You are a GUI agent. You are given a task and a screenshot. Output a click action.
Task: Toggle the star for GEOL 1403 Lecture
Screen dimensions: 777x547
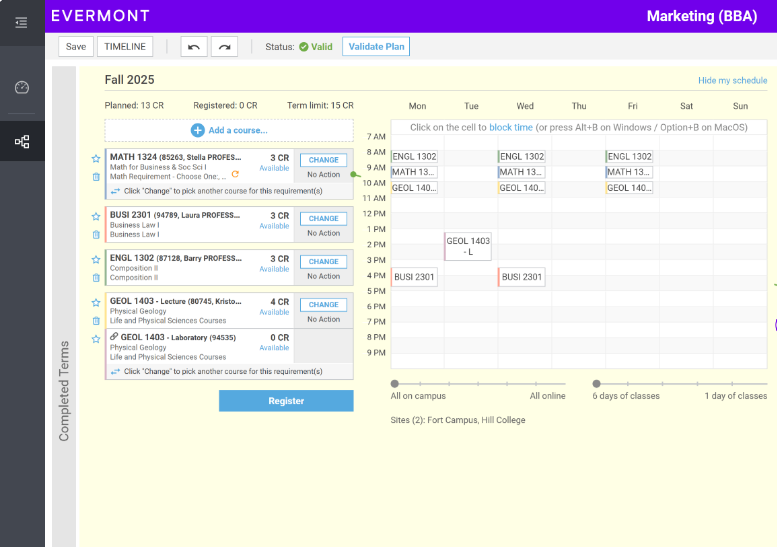[96, 302]
